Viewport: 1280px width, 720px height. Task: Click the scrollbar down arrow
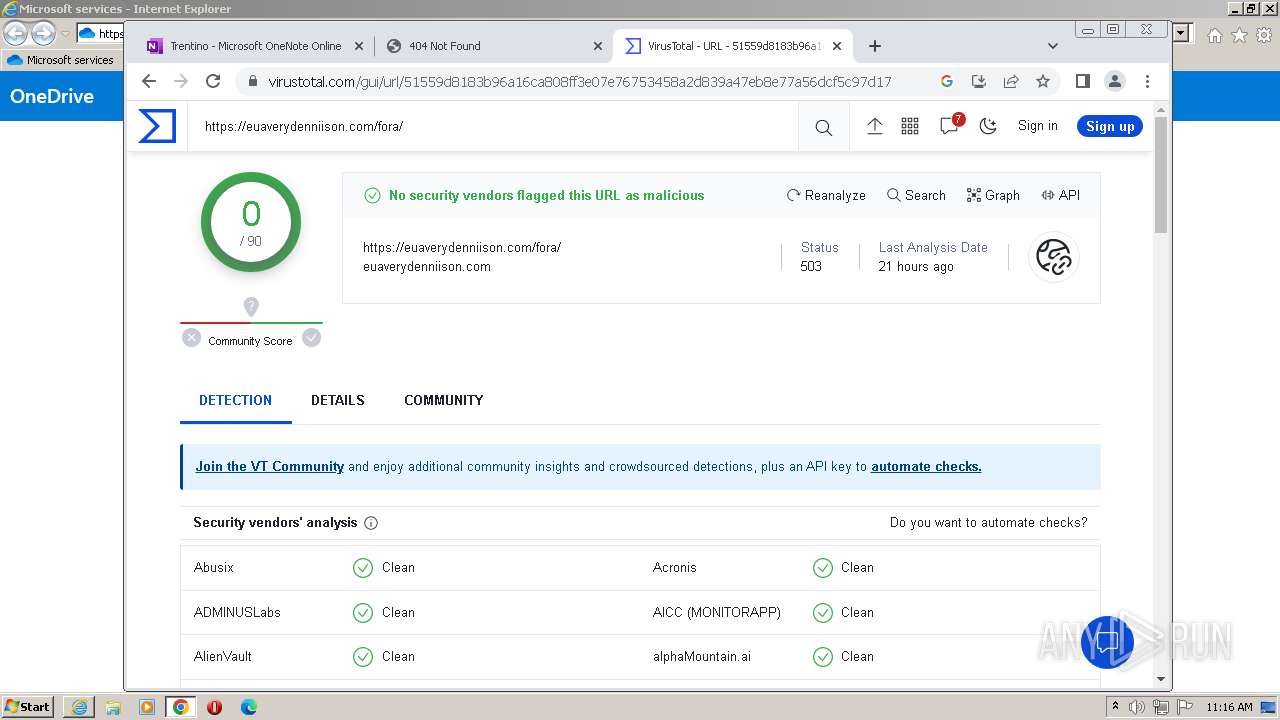(x=1161, y=679)
